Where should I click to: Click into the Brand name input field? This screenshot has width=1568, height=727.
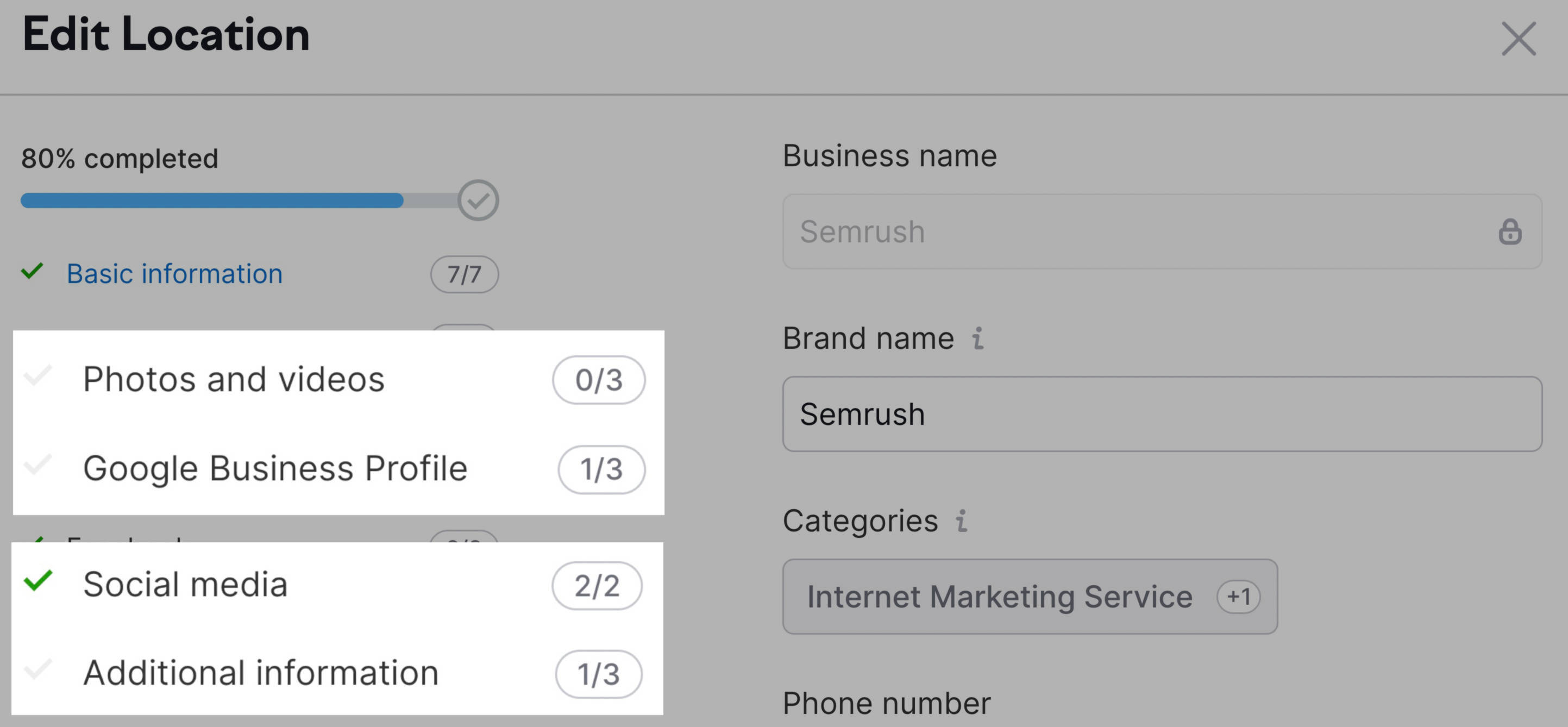(1162, 414)
